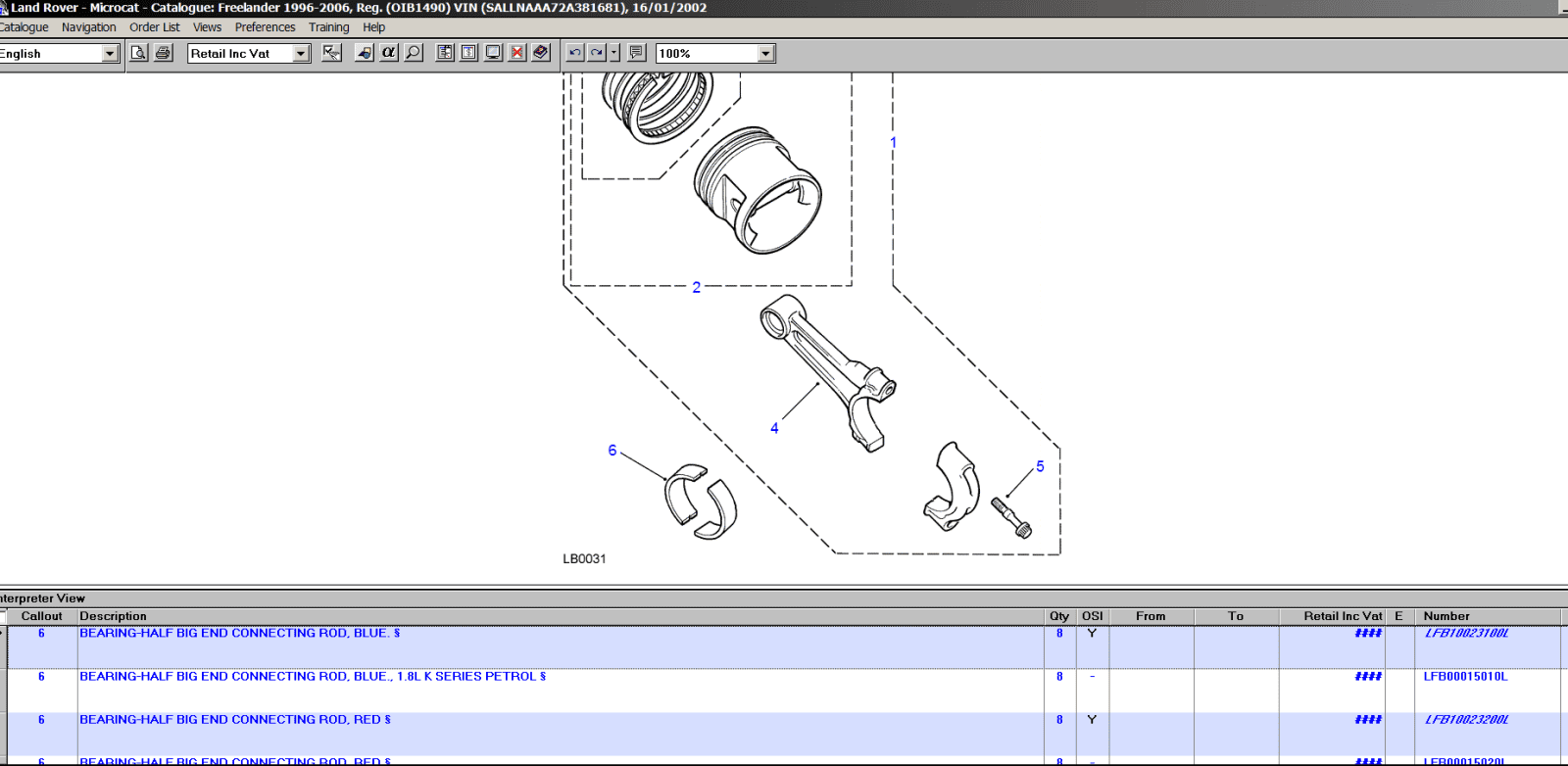Click part number LFB10023200L
The height and width of the screenshot is (766, 1568).
[1466, 720]
